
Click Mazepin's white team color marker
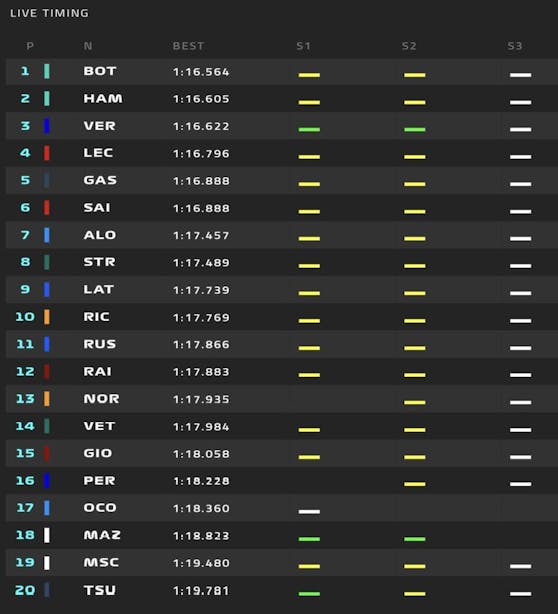point(47,535)
